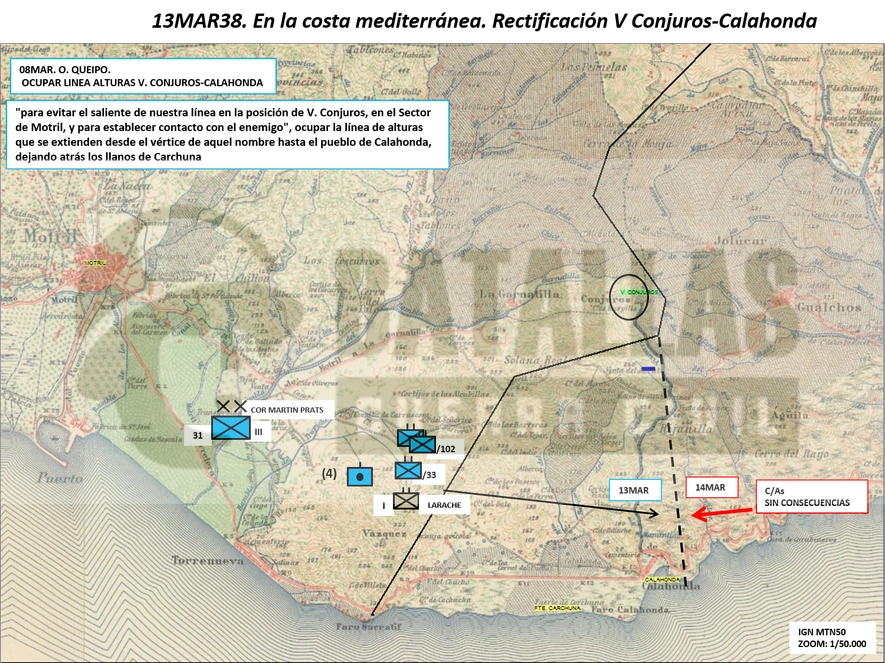Click the Jolúcar place name

[741, 240]
